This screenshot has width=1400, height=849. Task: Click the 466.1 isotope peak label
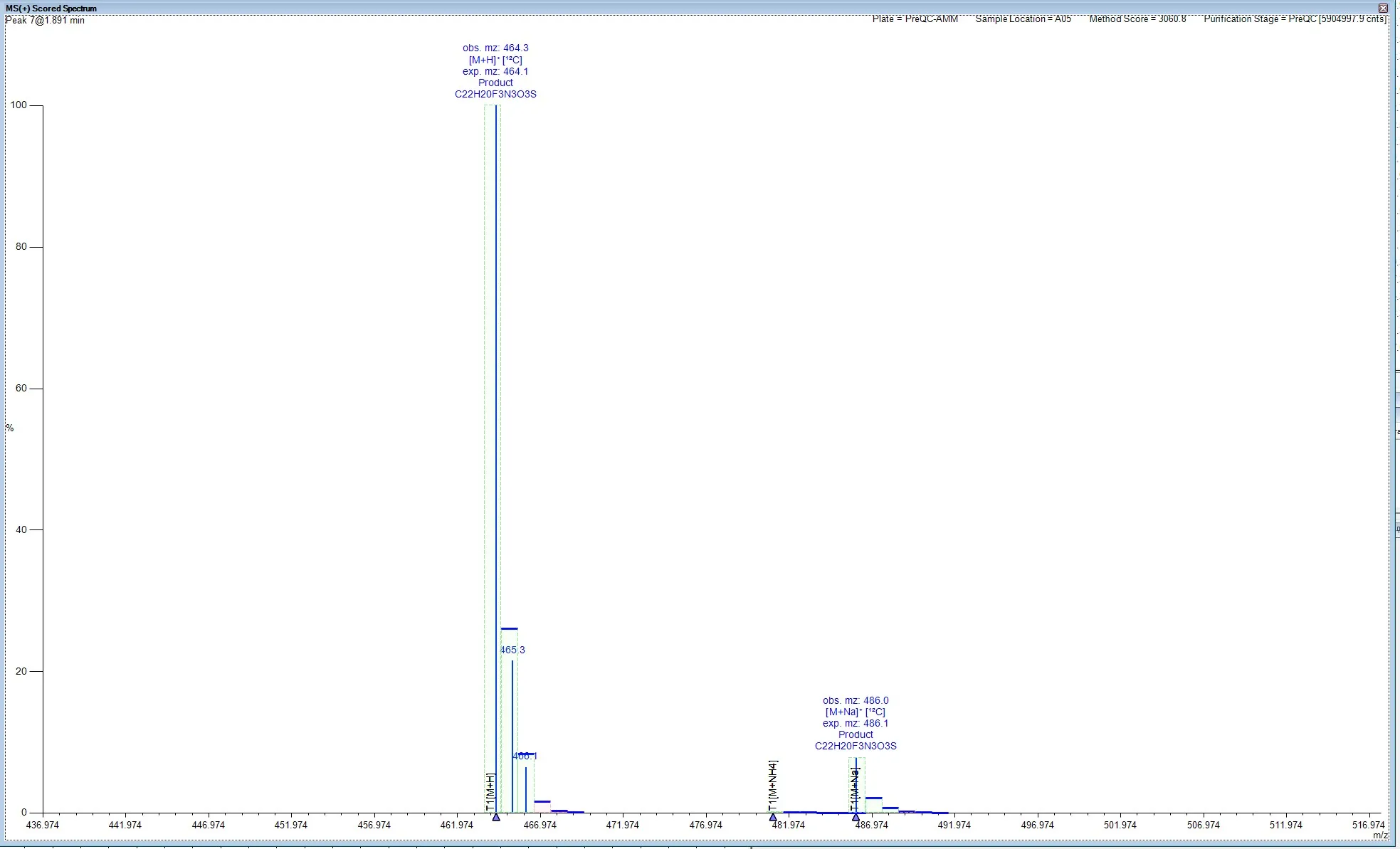pyautogui.click(x=525, y=756)
